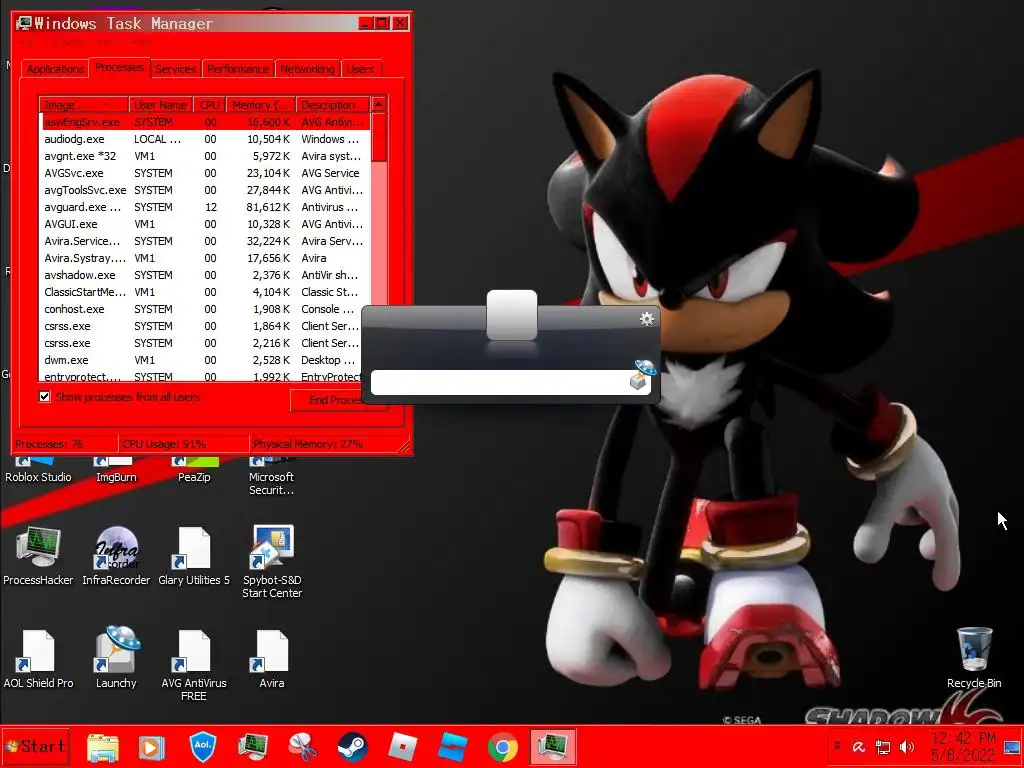Select the Recycle Bin icon
This screenshot has width=1024, height=768.
(974, 657)
